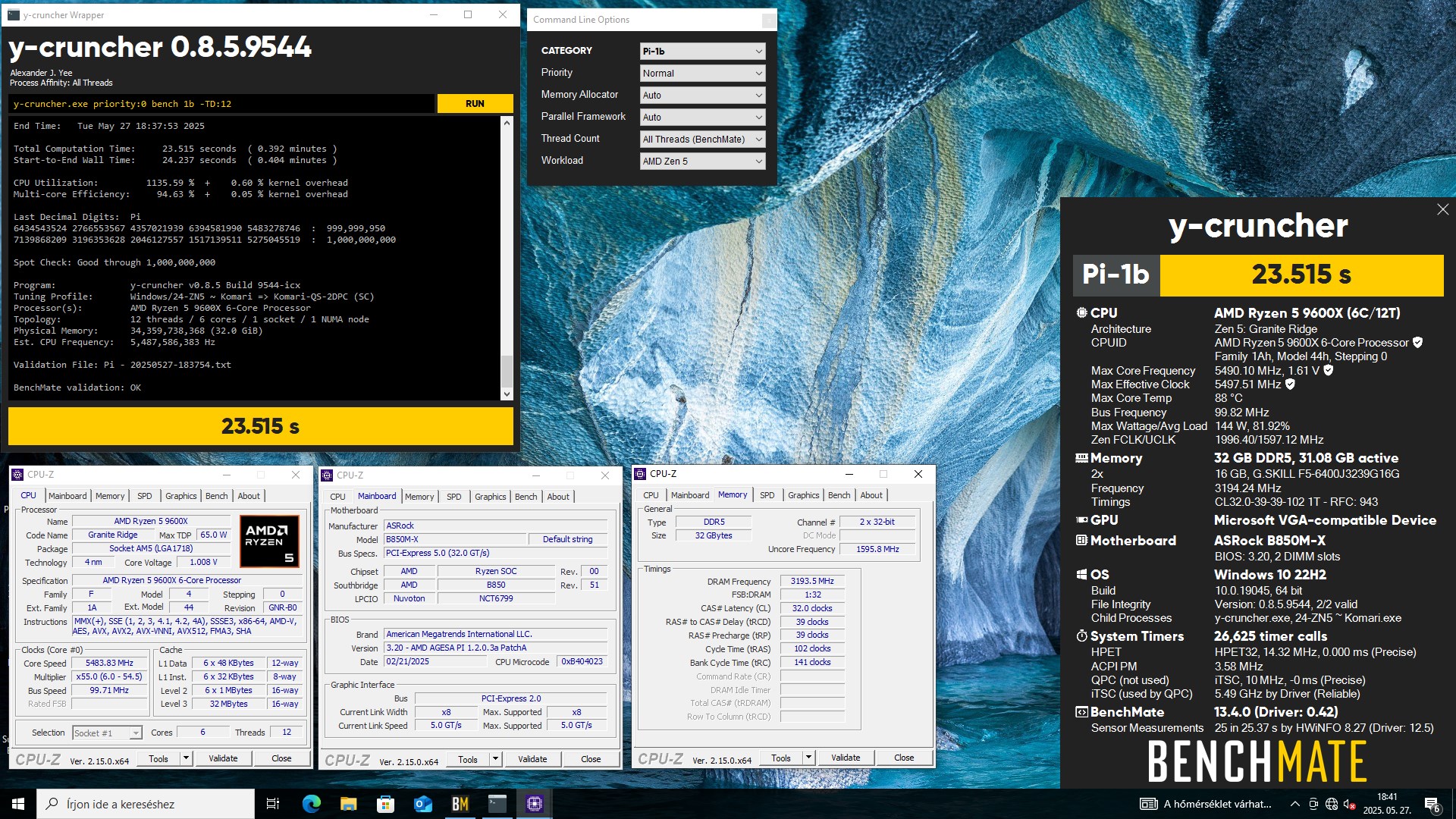
Task: Click the muted volume icon in the system tray
Action: pos(1349,804)
